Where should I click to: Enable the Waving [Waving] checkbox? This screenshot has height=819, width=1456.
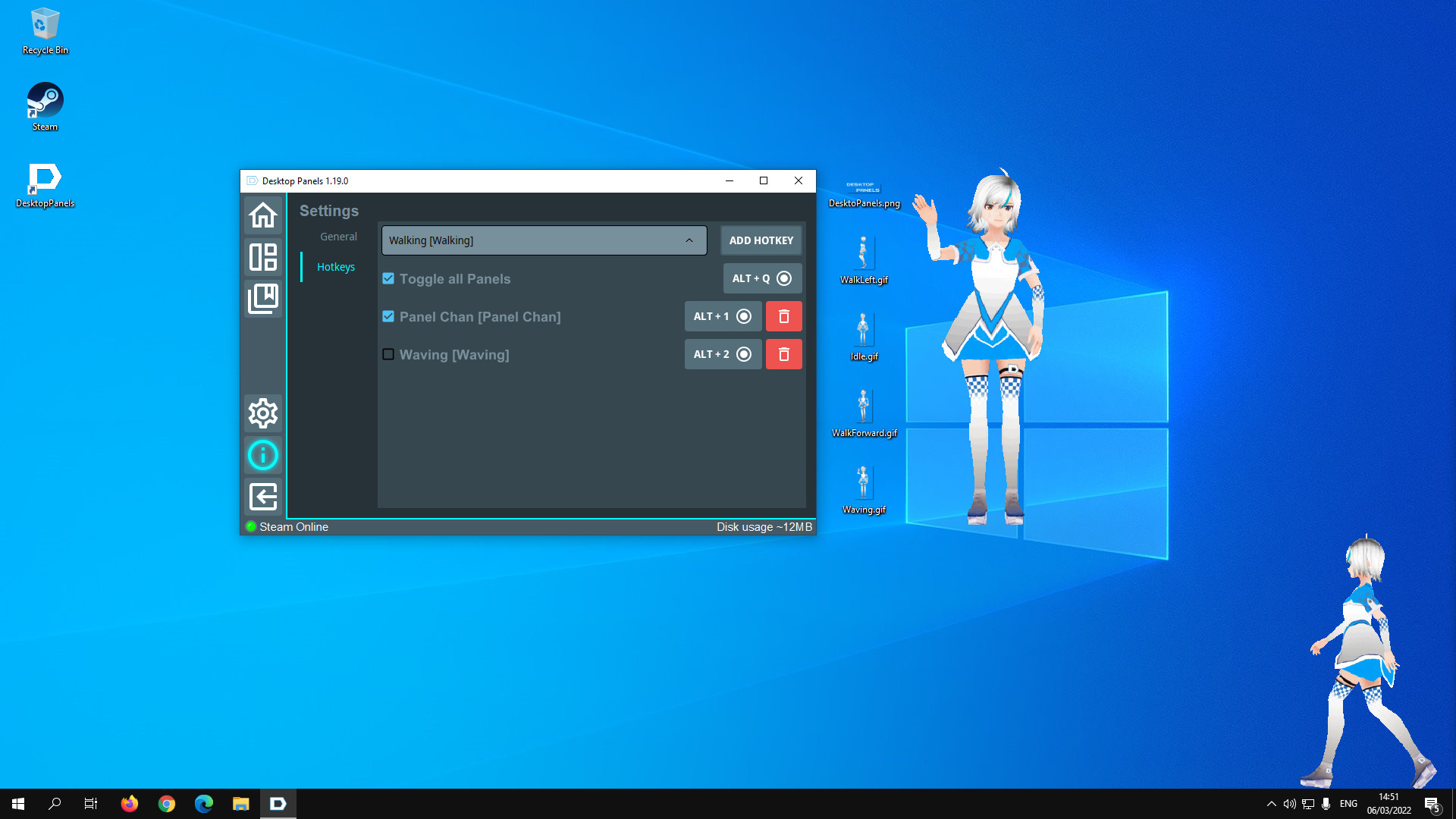coord(388,354)
